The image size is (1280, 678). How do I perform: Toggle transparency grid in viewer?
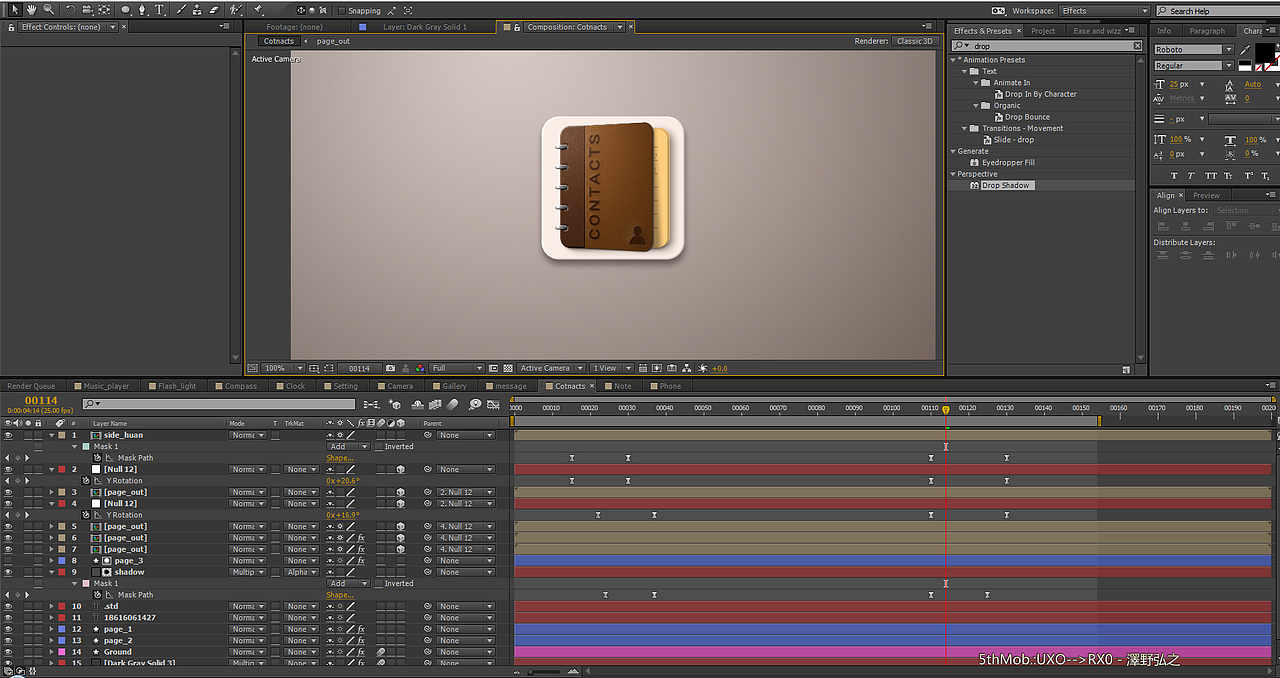click(x=508, y=368)
